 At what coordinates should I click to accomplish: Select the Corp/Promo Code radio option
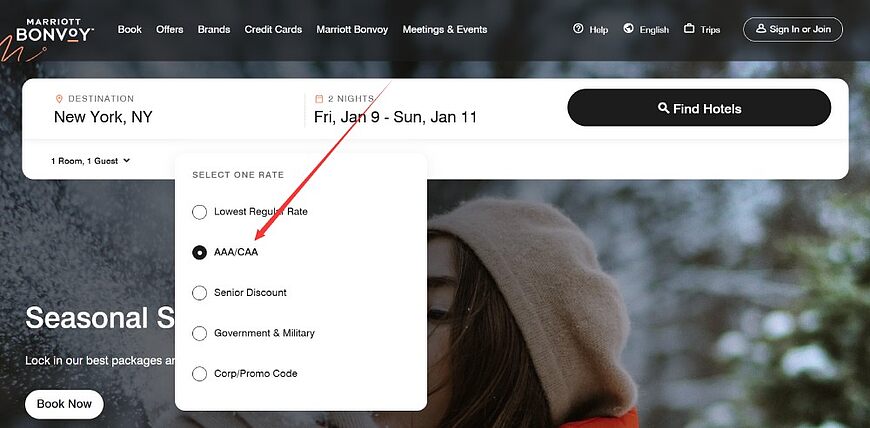(199, 374)
